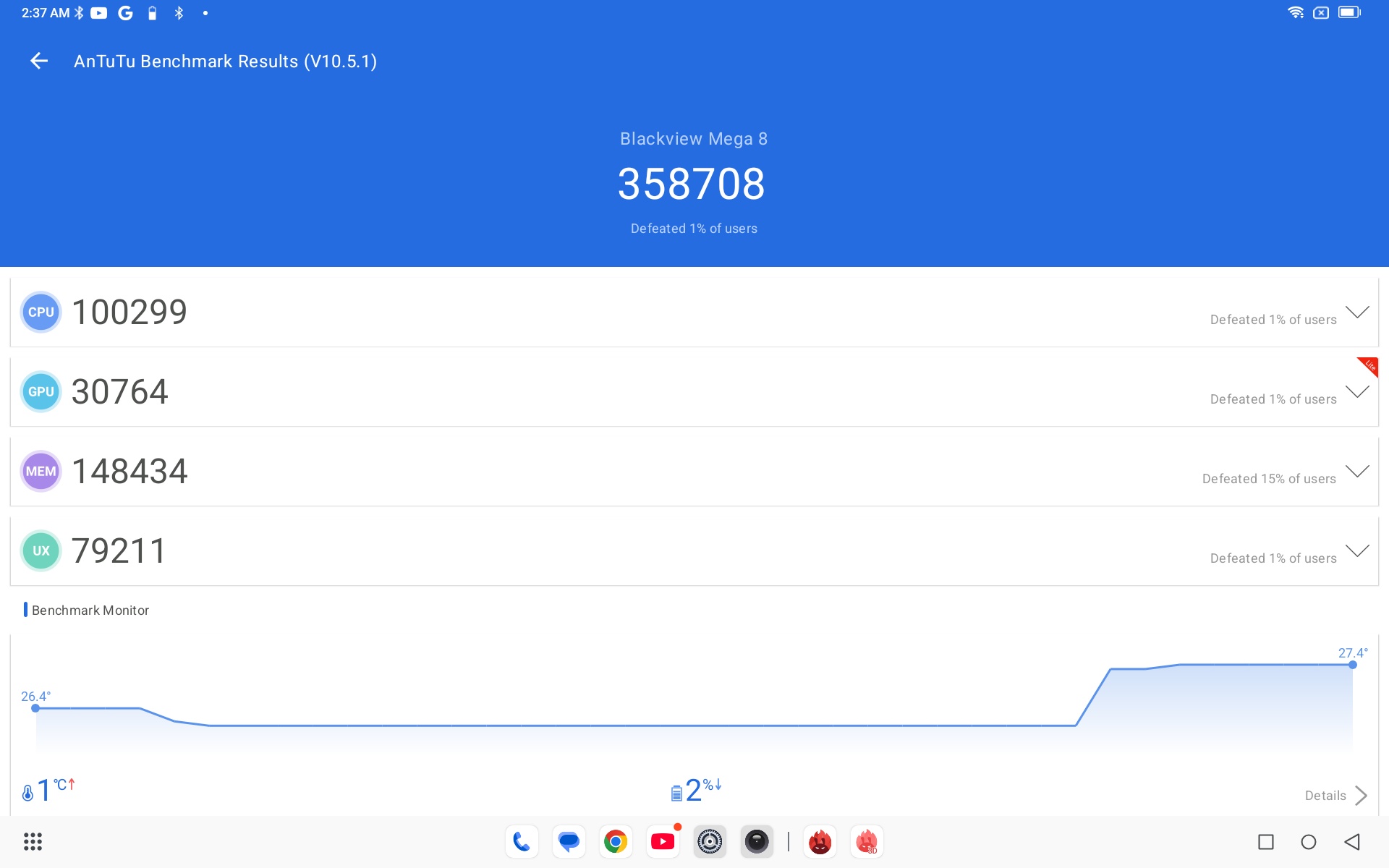Expand the MEM score details chevron
Screen dimensions: 1389x868
pyautogui.click(x=1357, y=472)
